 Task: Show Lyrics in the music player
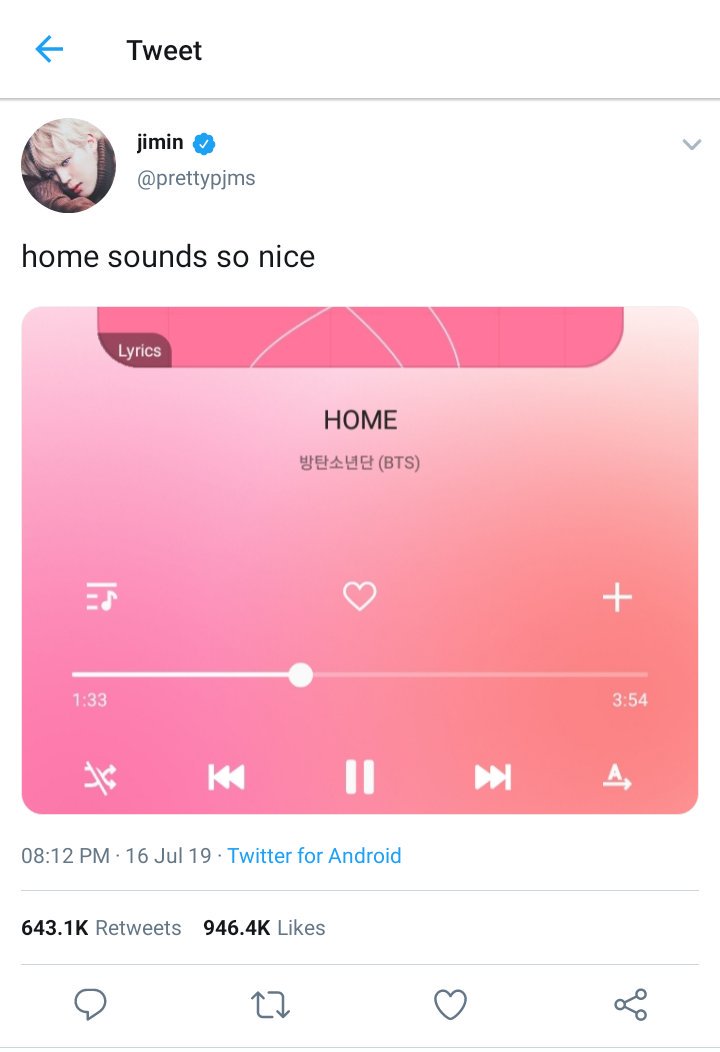pyautogui.click(x=139, y=351)
